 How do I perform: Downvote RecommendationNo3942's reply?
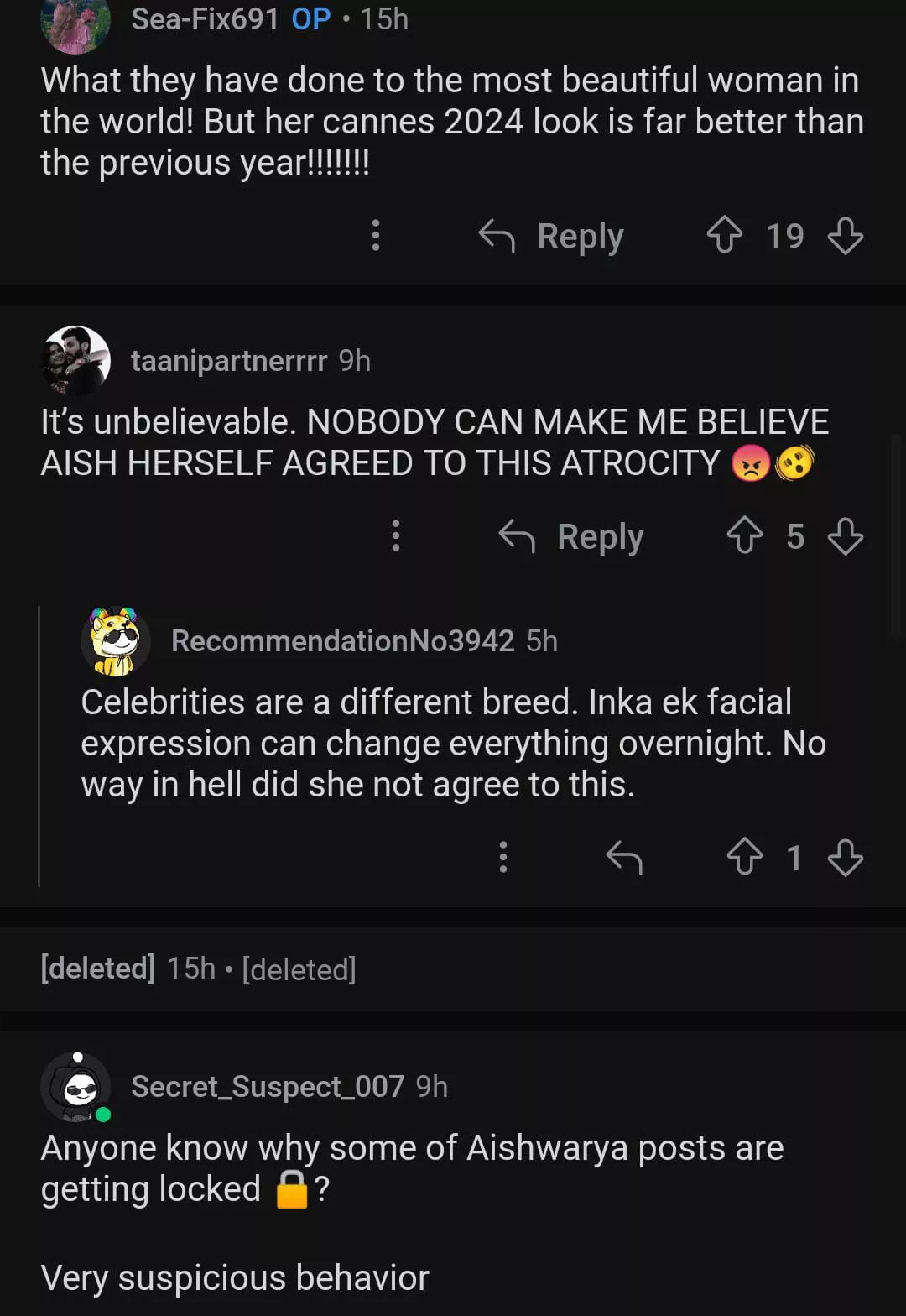click(x=845, y=857)
